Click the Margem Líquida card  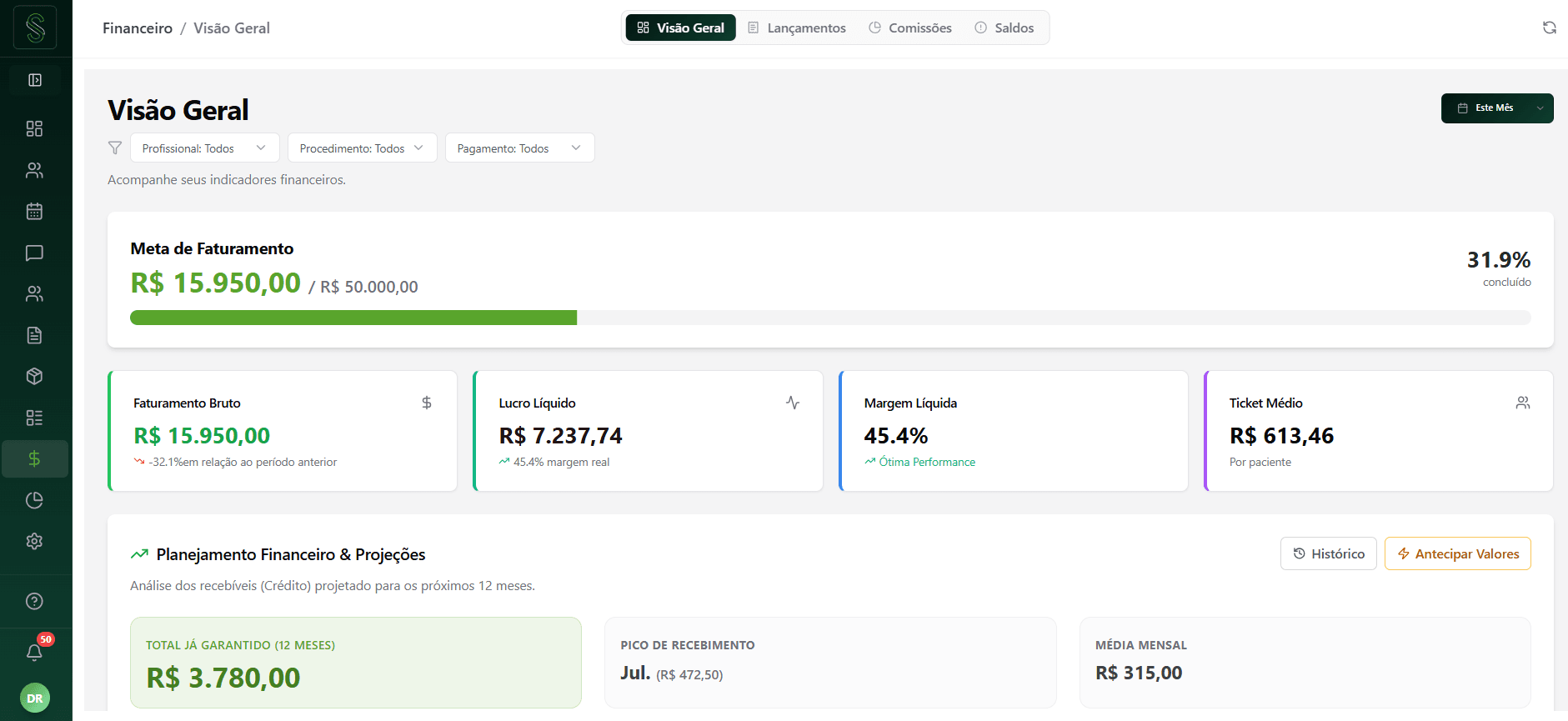1013,431
